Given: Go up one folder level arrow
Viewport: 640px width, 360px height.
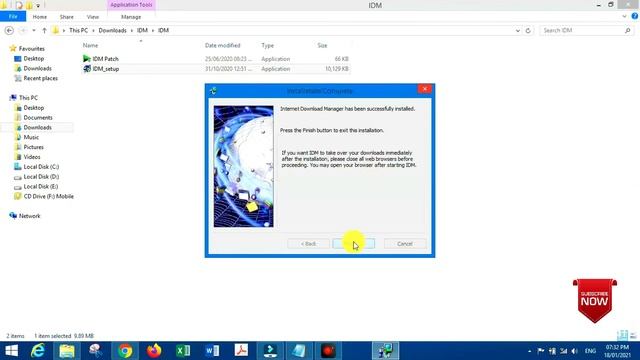Looking at the screenshot, I should tap(44, 31).
